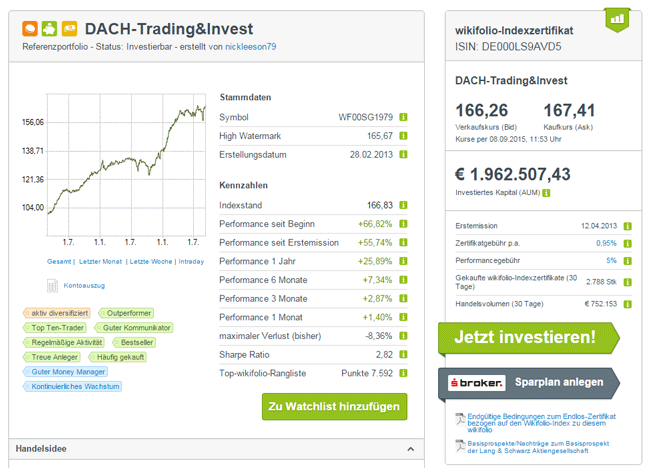Open info icon beside Investiertes Kapital
650x468 pixels.
(x=546, y=193)
